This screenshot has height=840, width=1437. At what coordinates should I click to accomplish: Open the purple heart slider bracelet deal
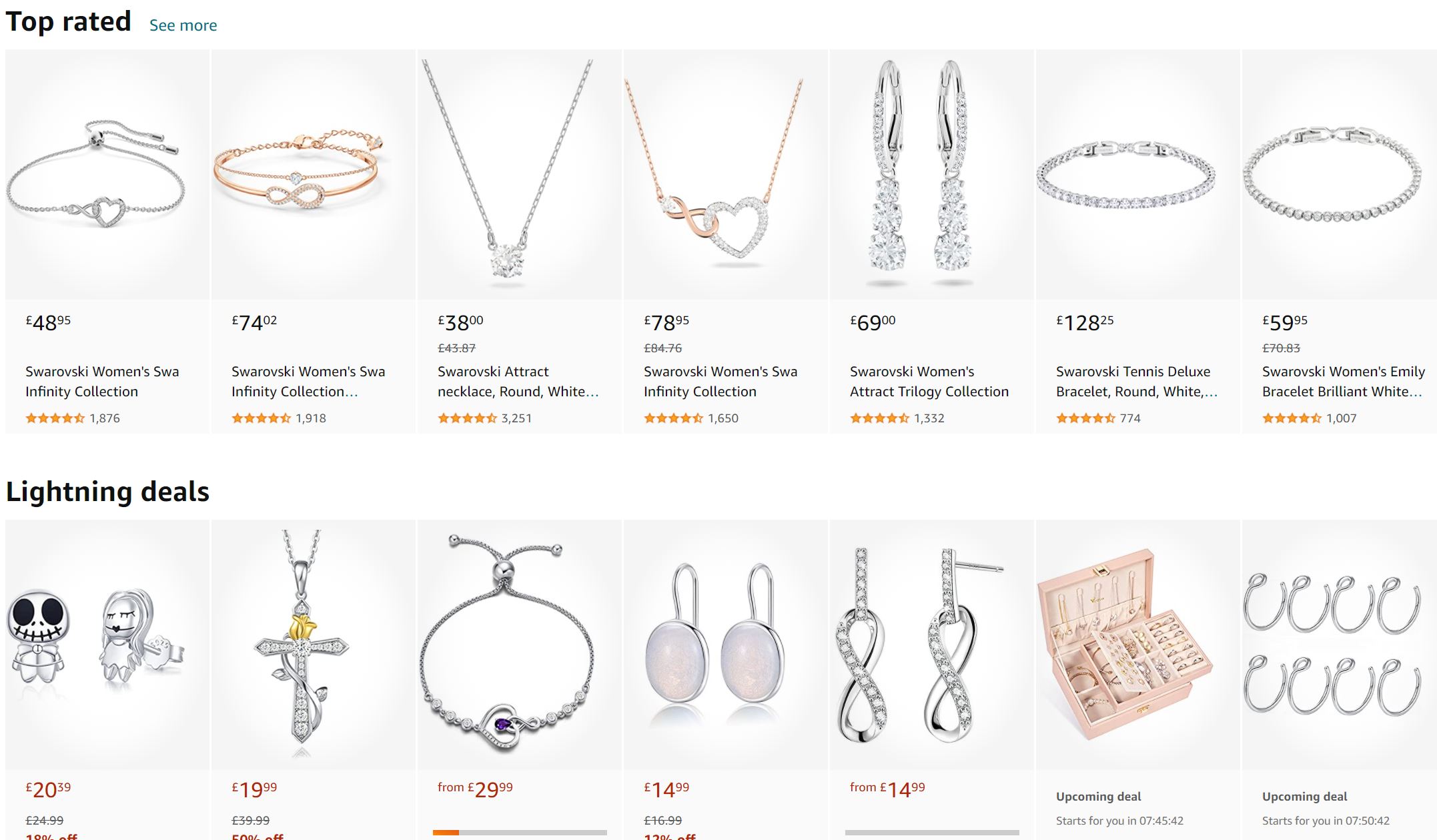point(520,645)
